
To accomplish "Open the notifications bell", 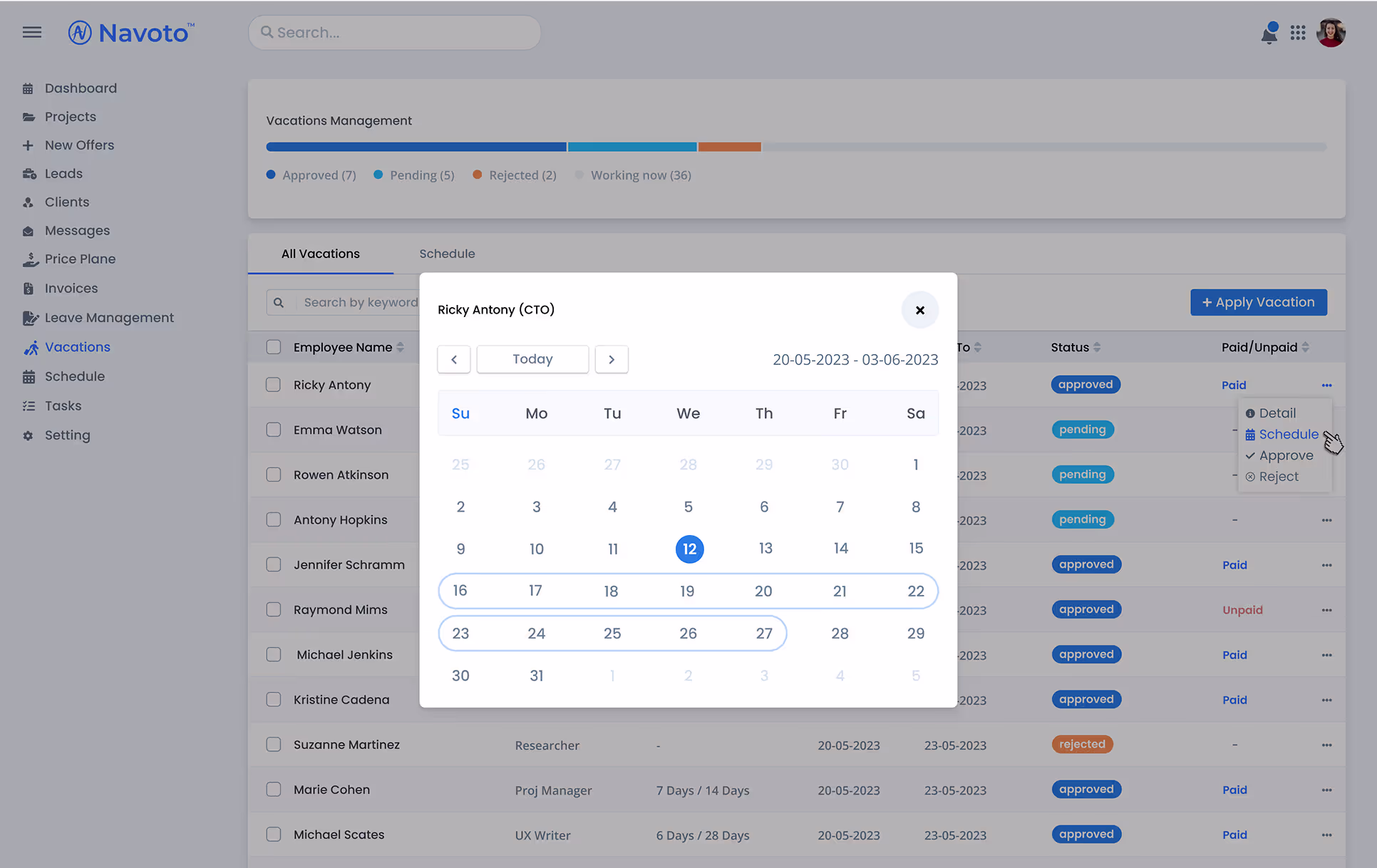I will click(1269, 33).
